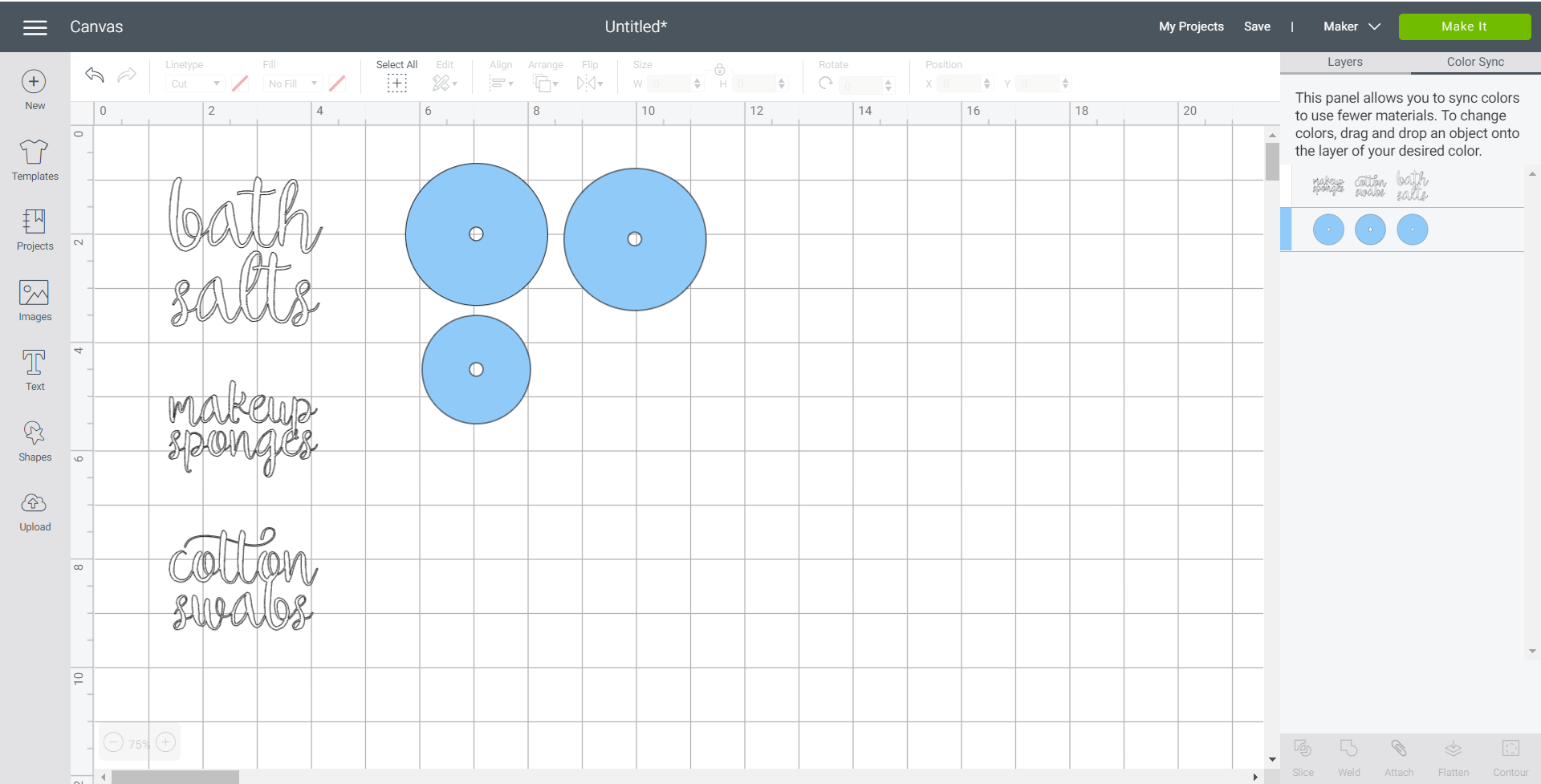Image resolution: width=1541 pixels, height=784 pixels.
Task: Click the Save button
Action: [x=1257, y=26]
